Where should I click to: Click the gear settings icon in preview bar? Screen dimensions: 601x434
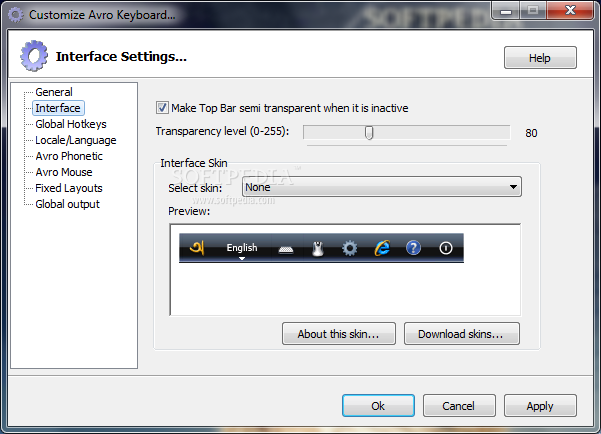tap(350, 248)
